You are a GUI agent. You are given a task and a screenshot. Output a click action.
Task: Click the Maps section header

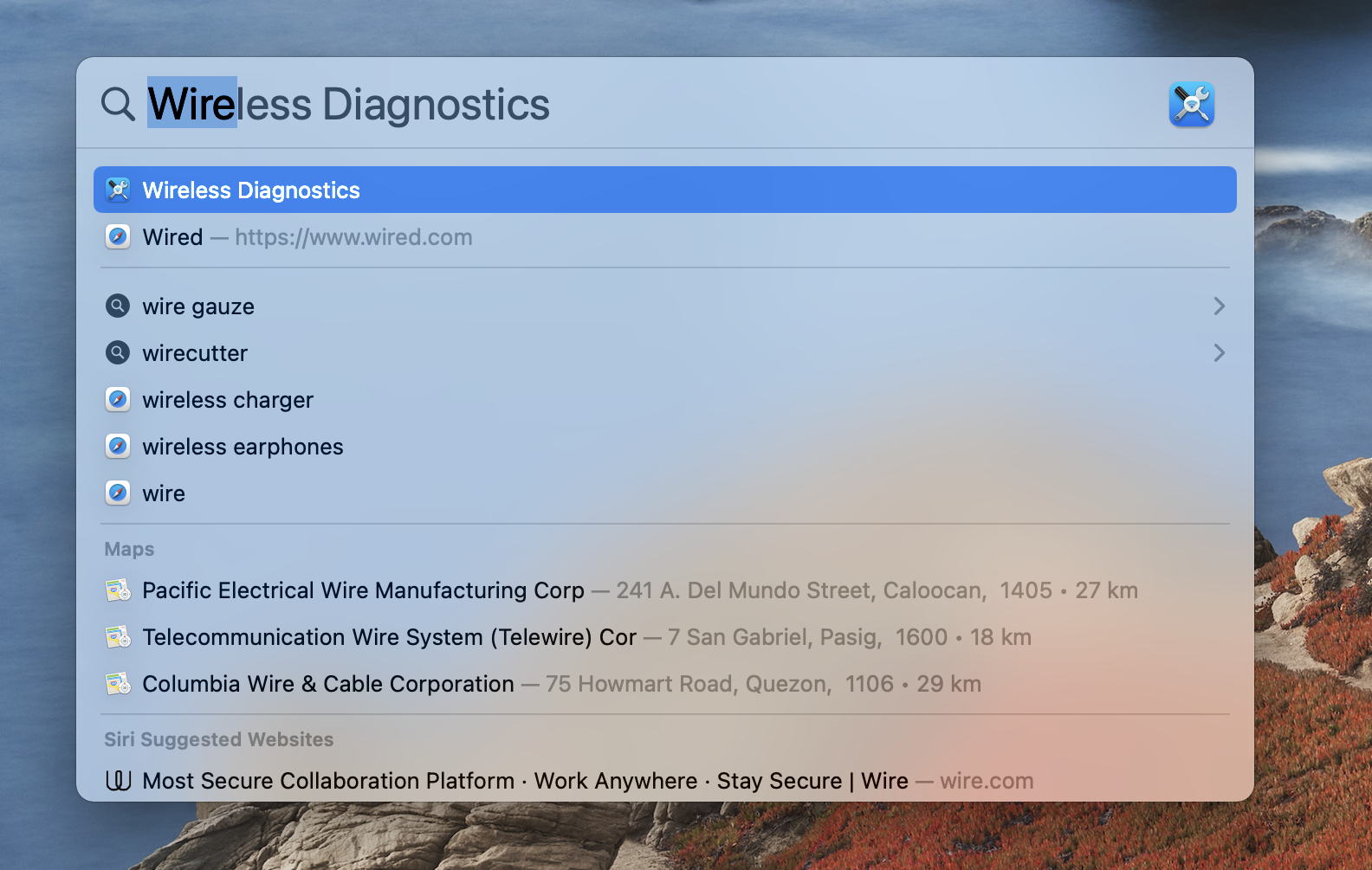(129, 549)
